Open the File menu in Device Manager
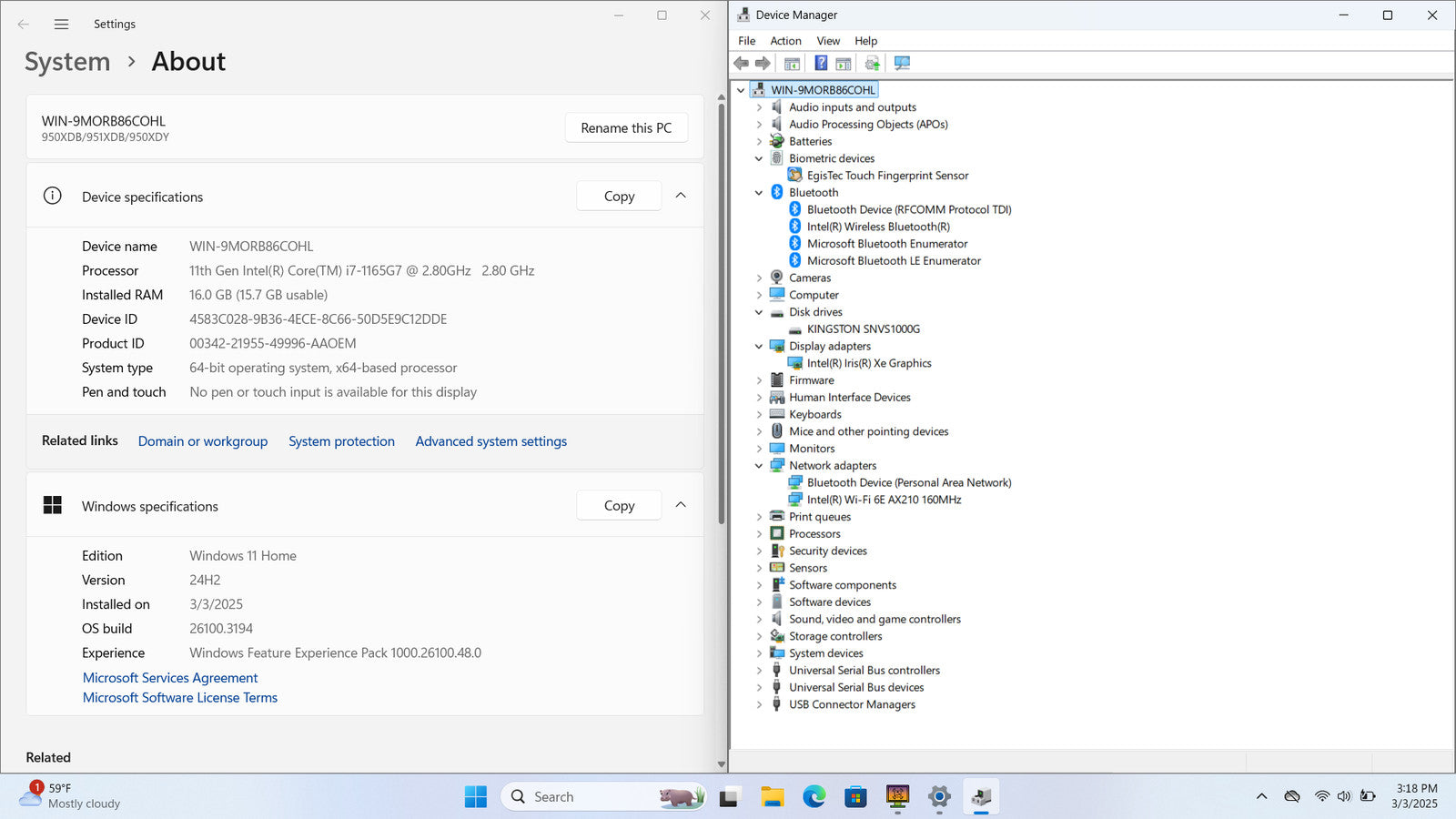 coord(746,41)
